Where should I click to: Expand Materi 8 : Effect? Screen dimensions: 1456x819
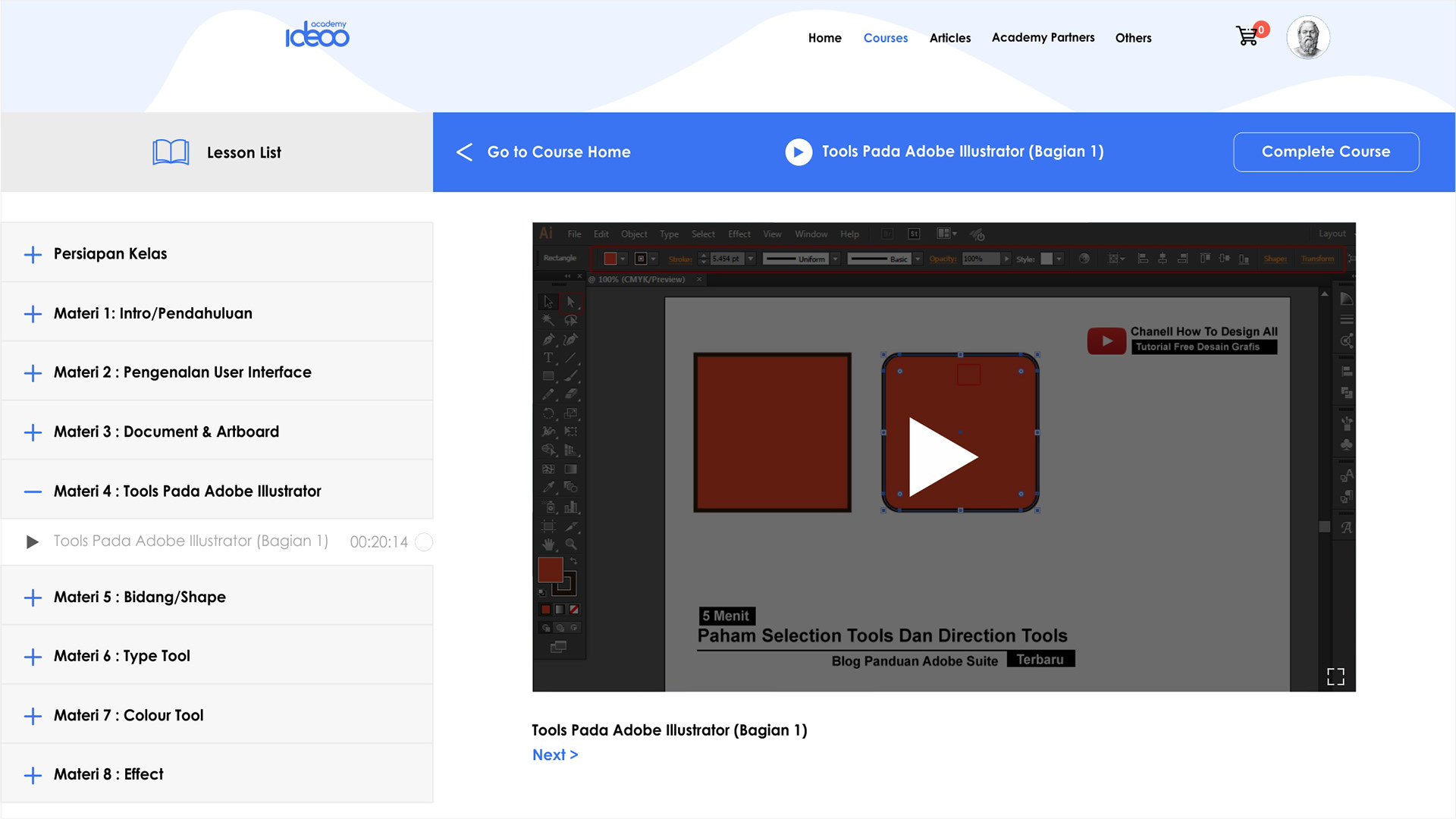[217, 774]
